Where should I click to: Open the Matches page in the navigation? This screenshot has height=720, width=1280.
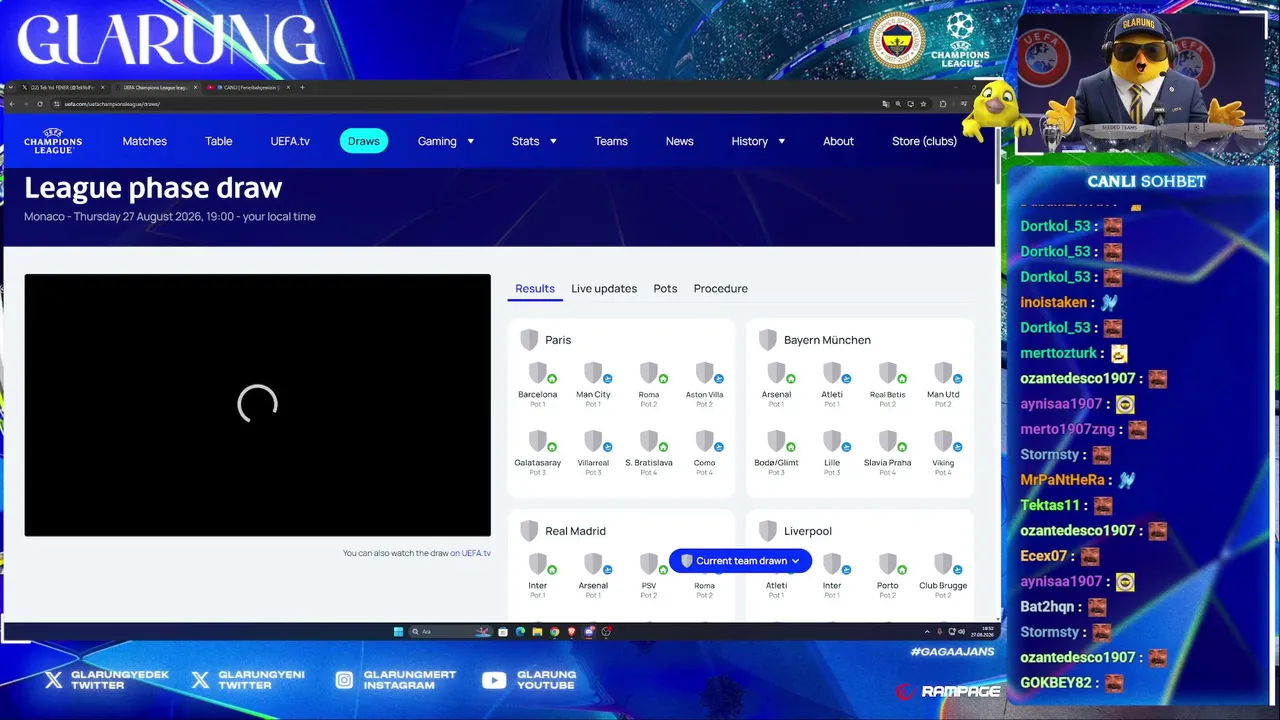click(x=145, y=141)
